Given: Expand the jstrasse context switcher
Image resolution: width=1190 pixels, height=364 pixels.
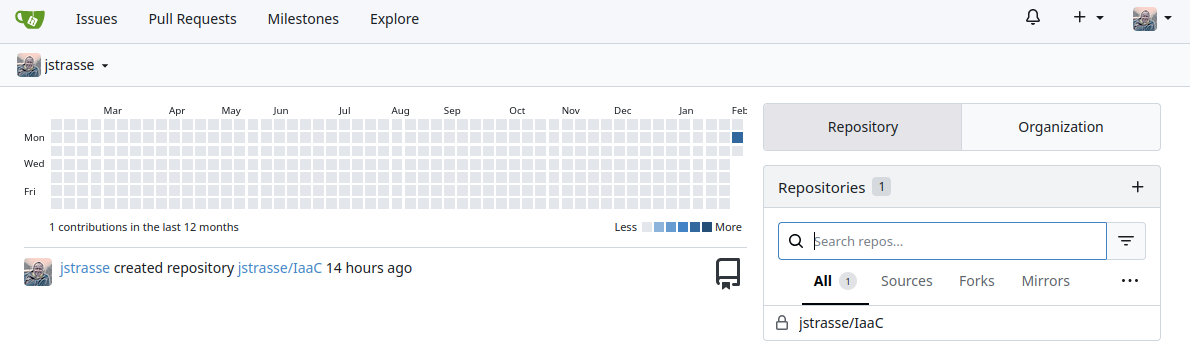Looking at the screenshot, I should (x=64, y=65).
